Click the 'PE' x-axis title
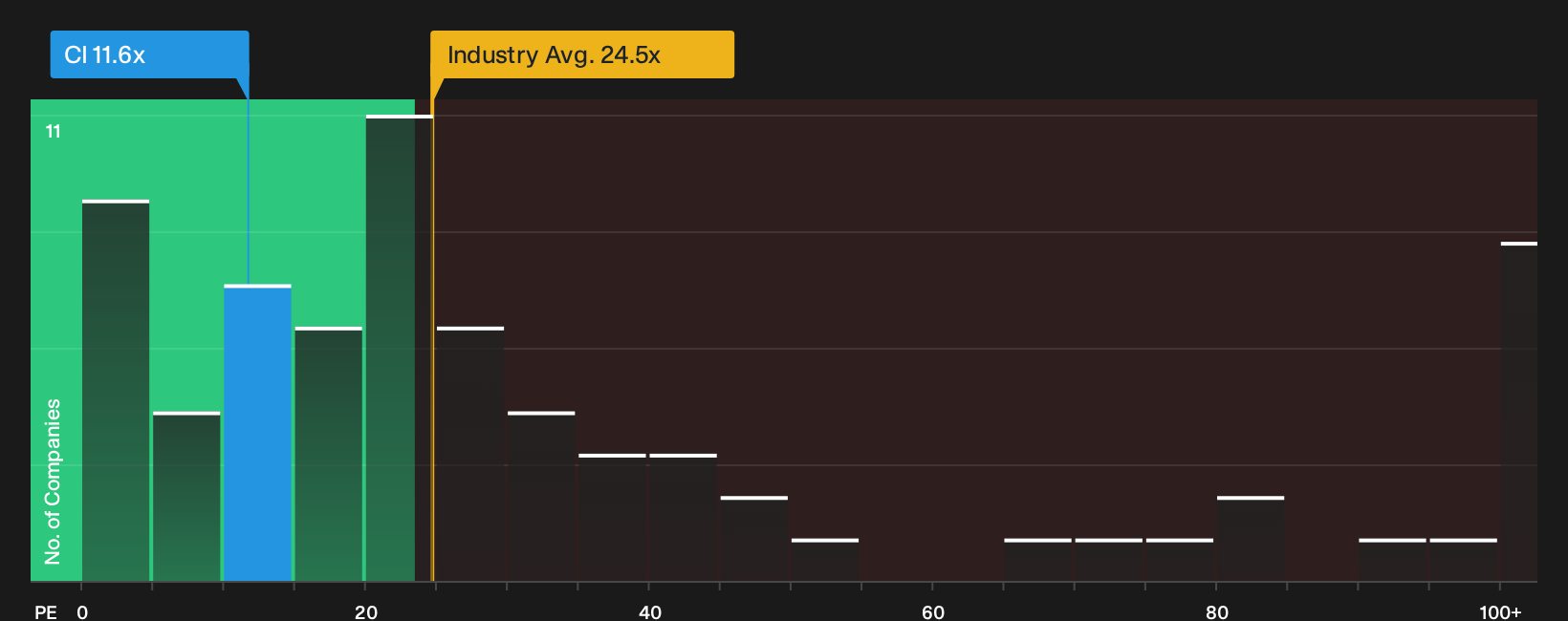This screenshot has width=1568, height=621. [45, 612]
